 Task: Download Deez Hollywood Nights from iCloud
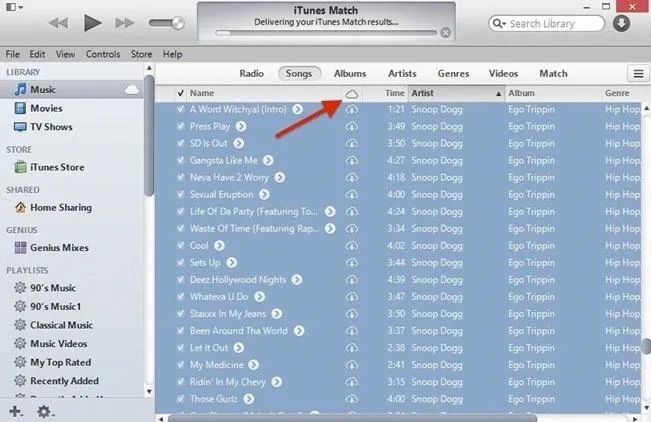[352, 280]
